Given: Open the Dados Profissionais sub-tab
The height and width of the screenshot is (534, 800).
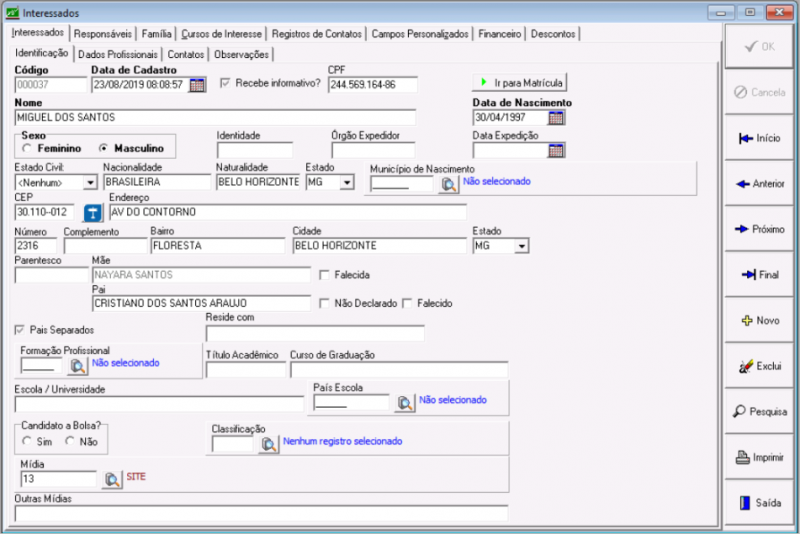Looking at the screenshot, I should tap(118, 54).
